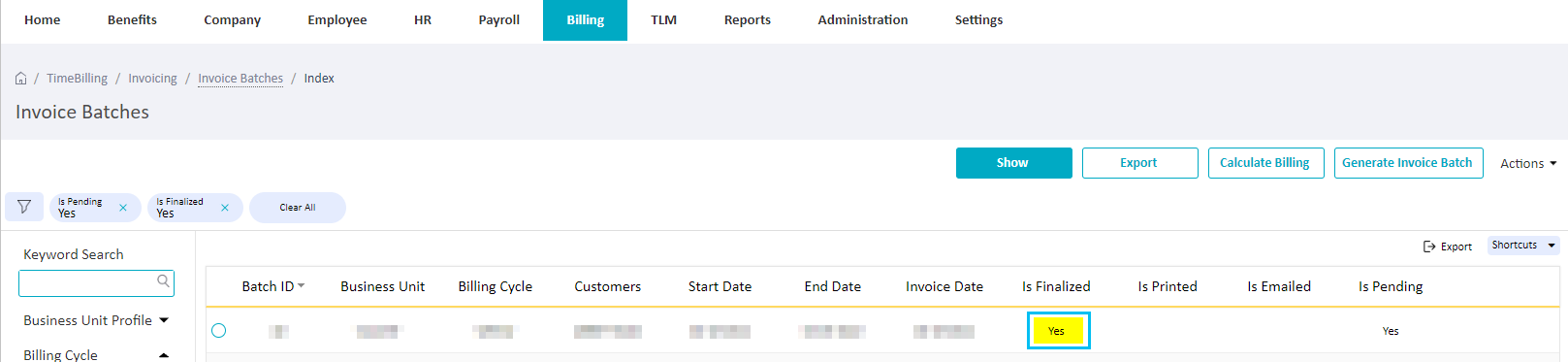The height and width of the screenshot is (362, 1568).
Task: Open the Company menu
Action: point(233,20)
